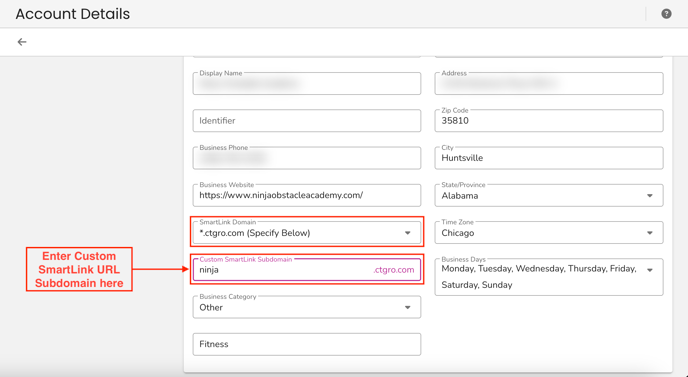
Task: Open the Business Category dropdown arrow
Action: coord(408,307)
